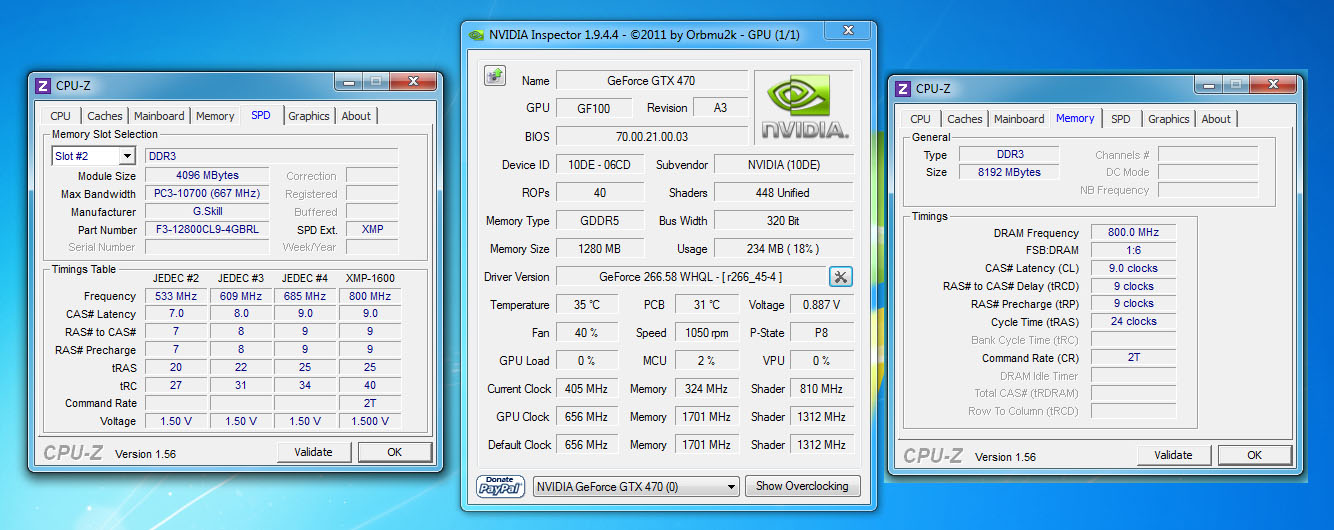The width and height of the screenshot is (1334, 530).
Task: Open Graphics tab in left CPU-Z
Action: click(309, 116)
